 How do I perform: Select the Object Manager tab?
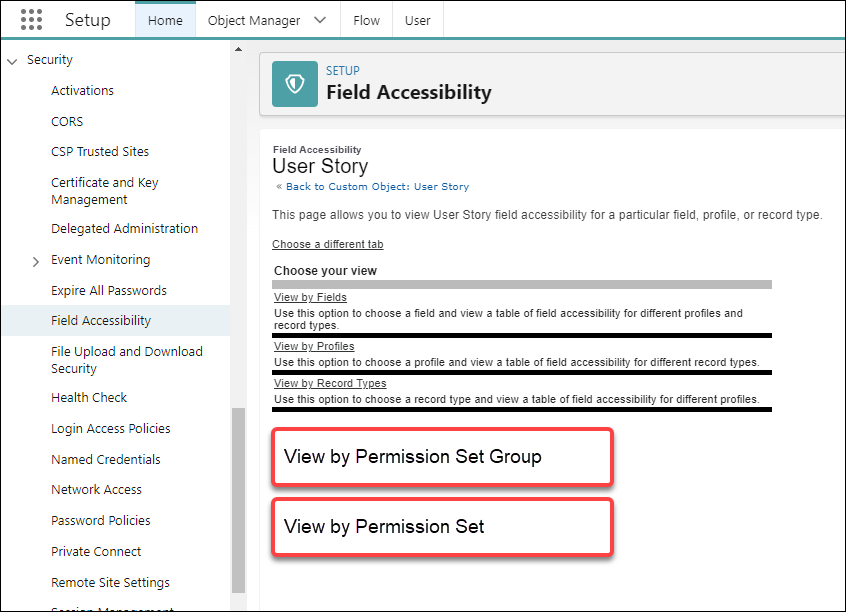[254, 20]
